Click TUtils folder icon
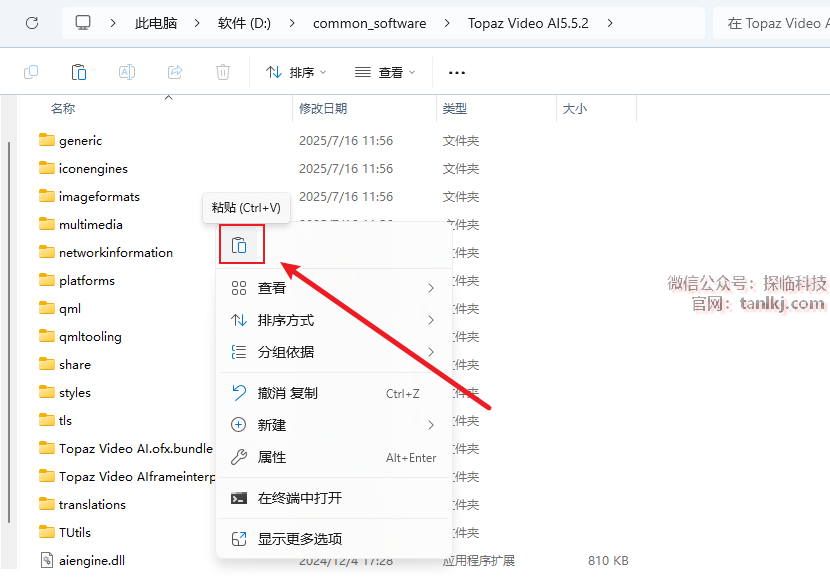 point(47,532)
